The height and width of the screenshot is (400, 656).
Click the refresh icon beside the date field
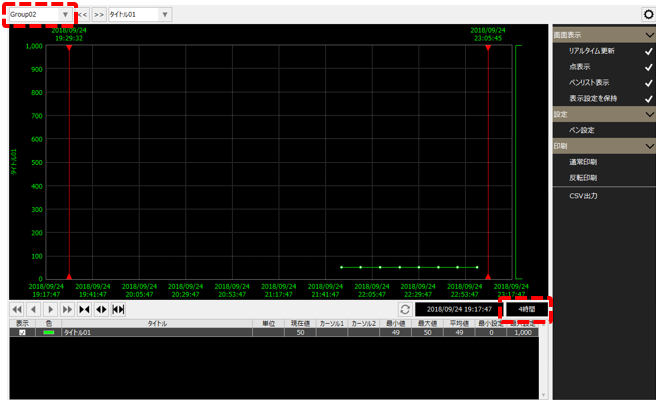[404, 310]
